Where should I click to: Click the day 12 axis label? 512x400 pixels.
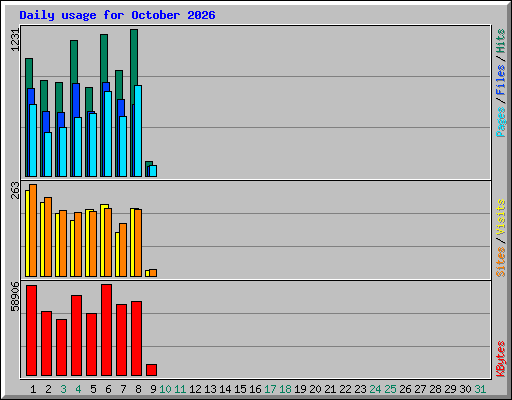point(195,389)
